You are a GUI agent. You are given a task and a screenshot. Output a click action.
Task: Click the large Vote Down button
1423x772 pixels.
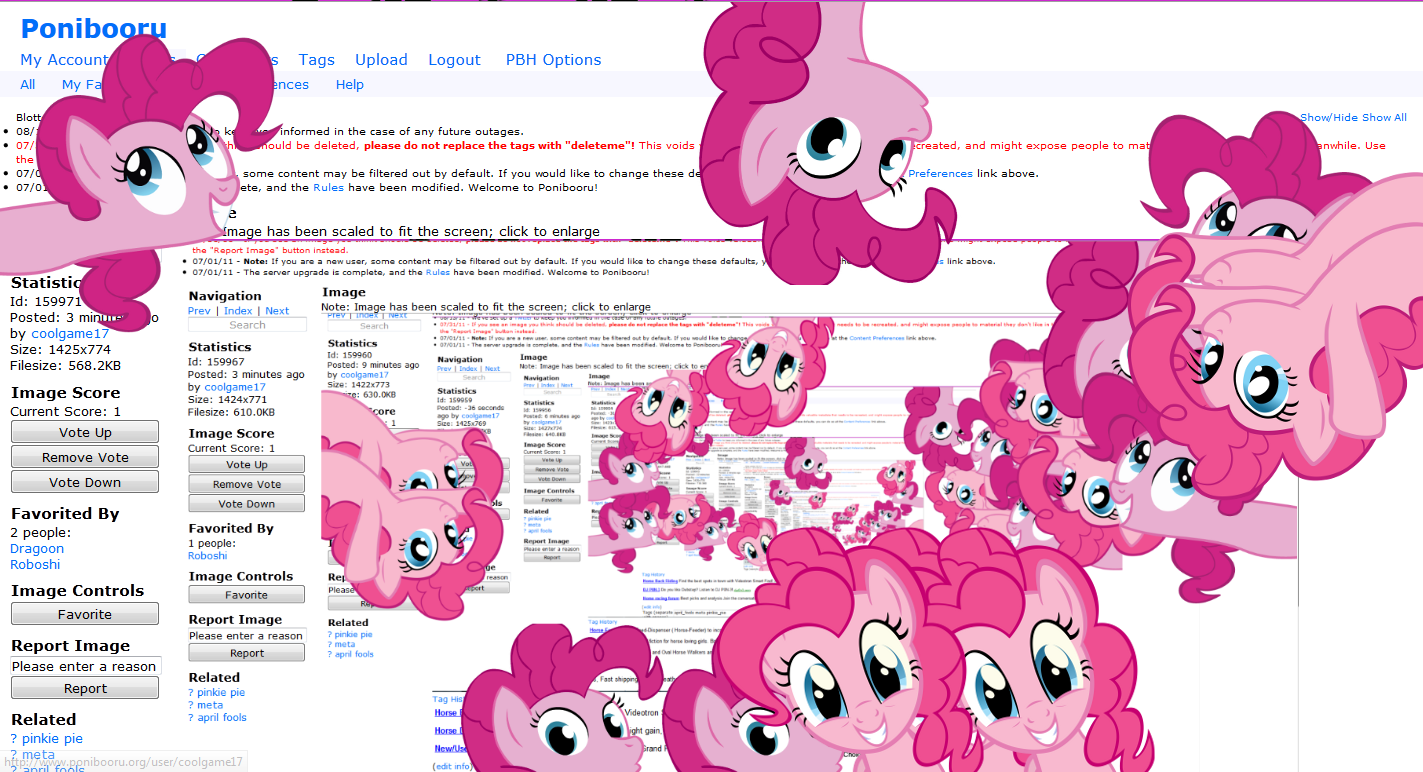pos(85,482)
